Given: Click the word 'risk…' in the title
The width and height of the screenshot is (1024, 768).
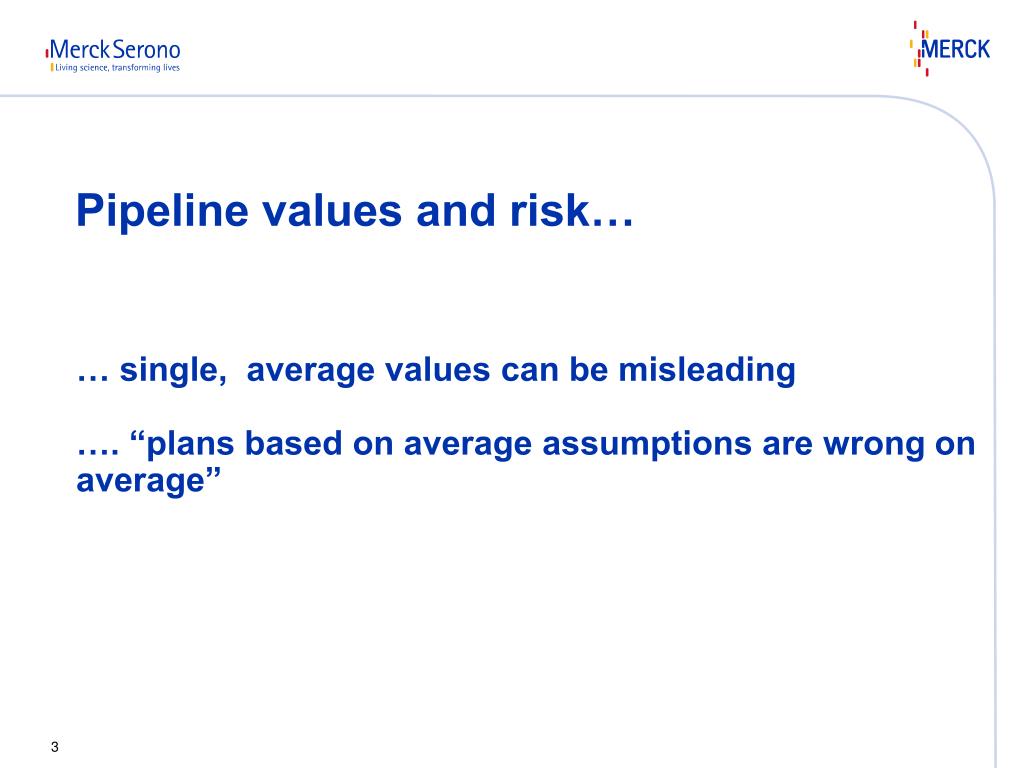Looking at the screenshot, I should pos(571,211).
